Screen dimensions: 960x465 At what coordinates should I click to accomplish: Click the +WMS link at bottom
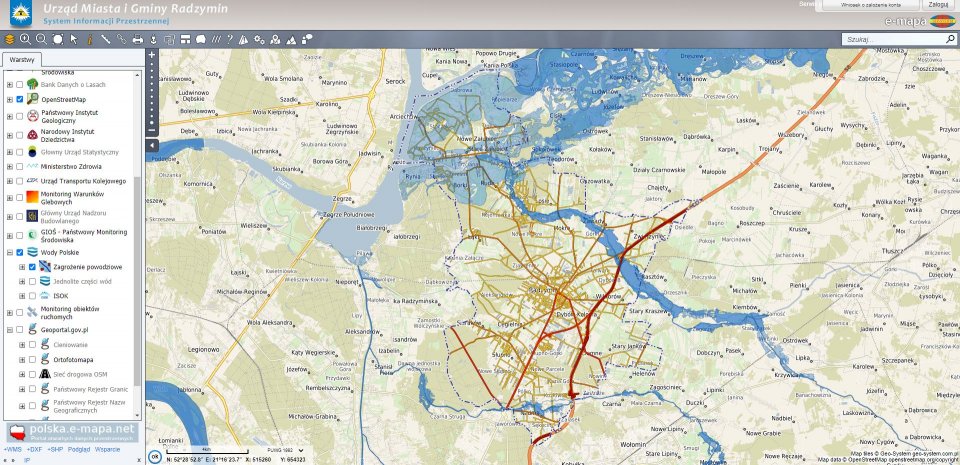coord(13,450)
